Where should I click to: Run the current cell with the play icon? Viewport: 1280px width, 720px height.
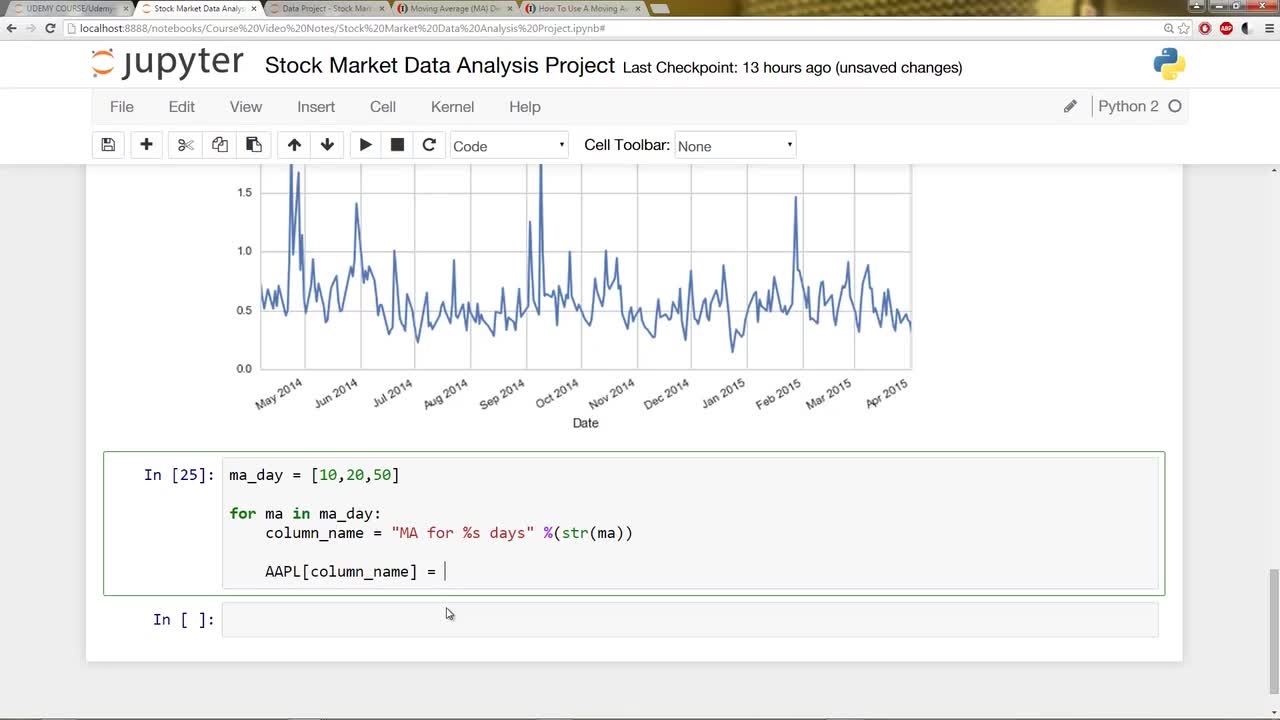(365, 145)
